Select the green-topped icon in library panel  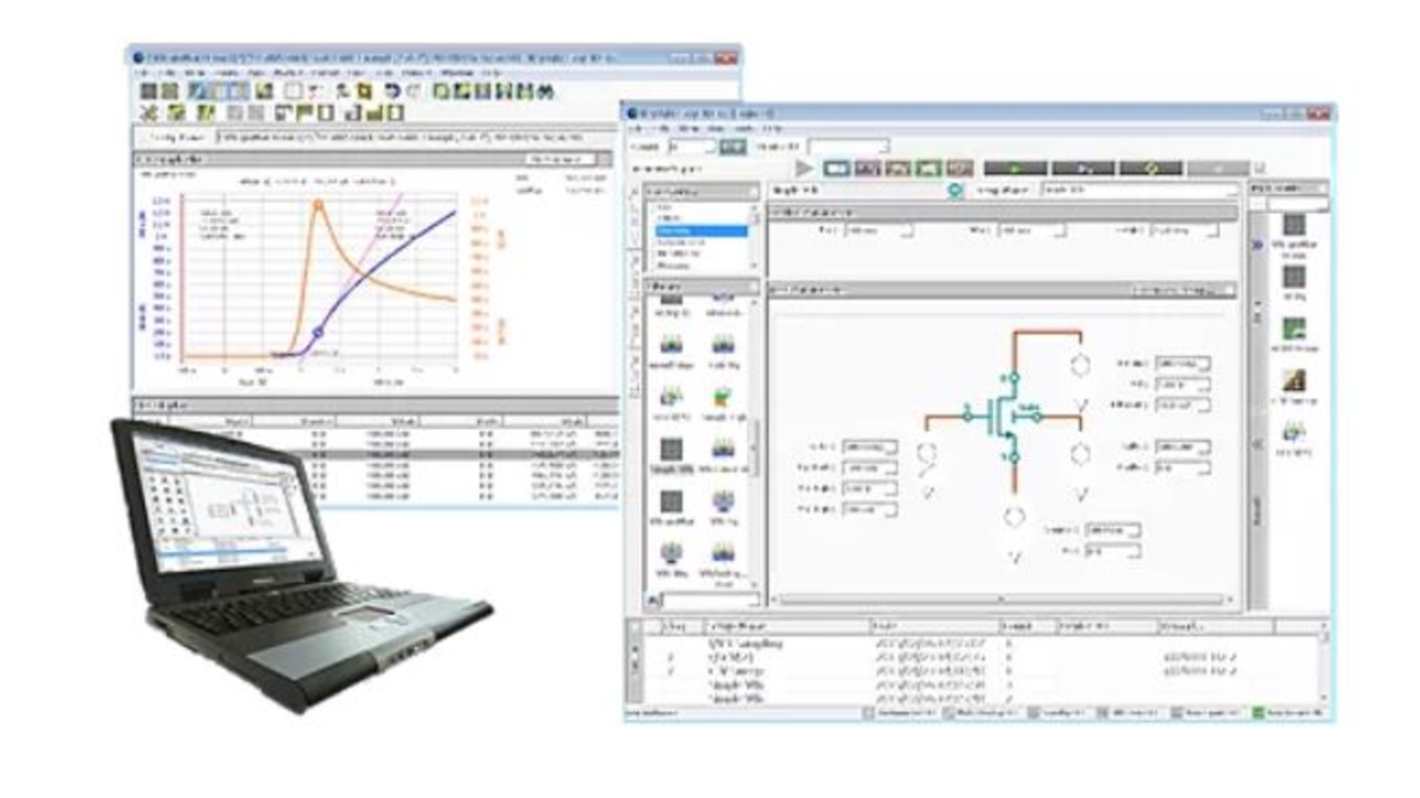pos(723,396)
